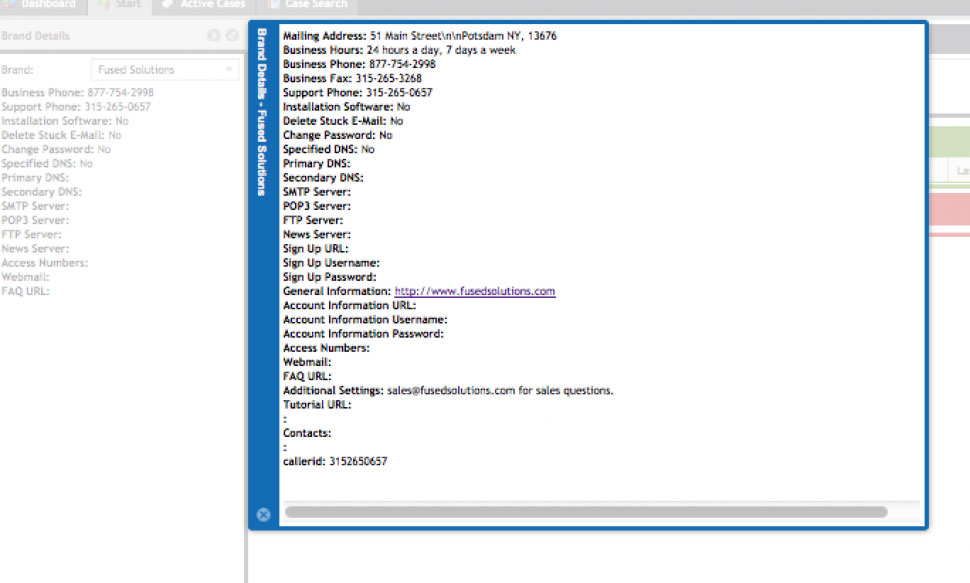Open the Active Cases tab
Viewport: 970px width, 583px height.
[204, 4]
